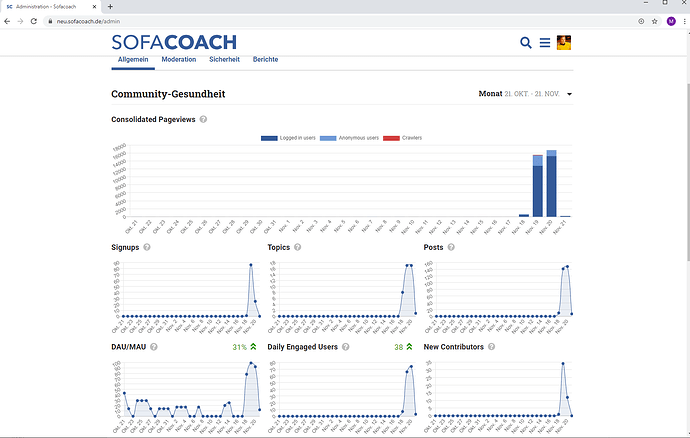The image size is (690, 438).
Task: Switch to the Sicherheit tab
Action: pos(224,60)
